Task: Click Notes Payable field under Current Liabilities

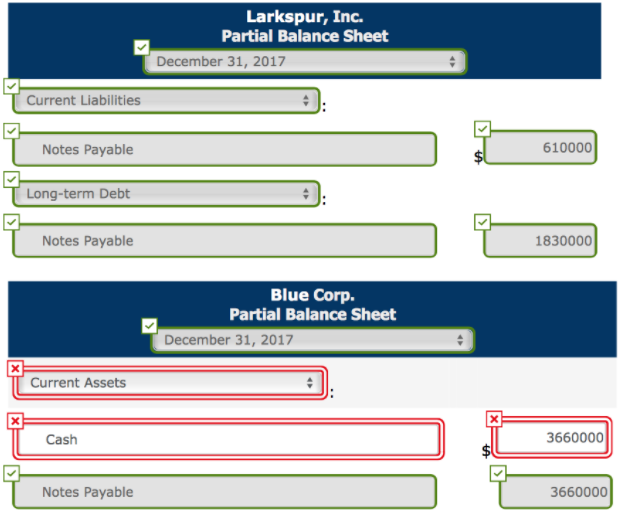Action: tap(225, 149)
